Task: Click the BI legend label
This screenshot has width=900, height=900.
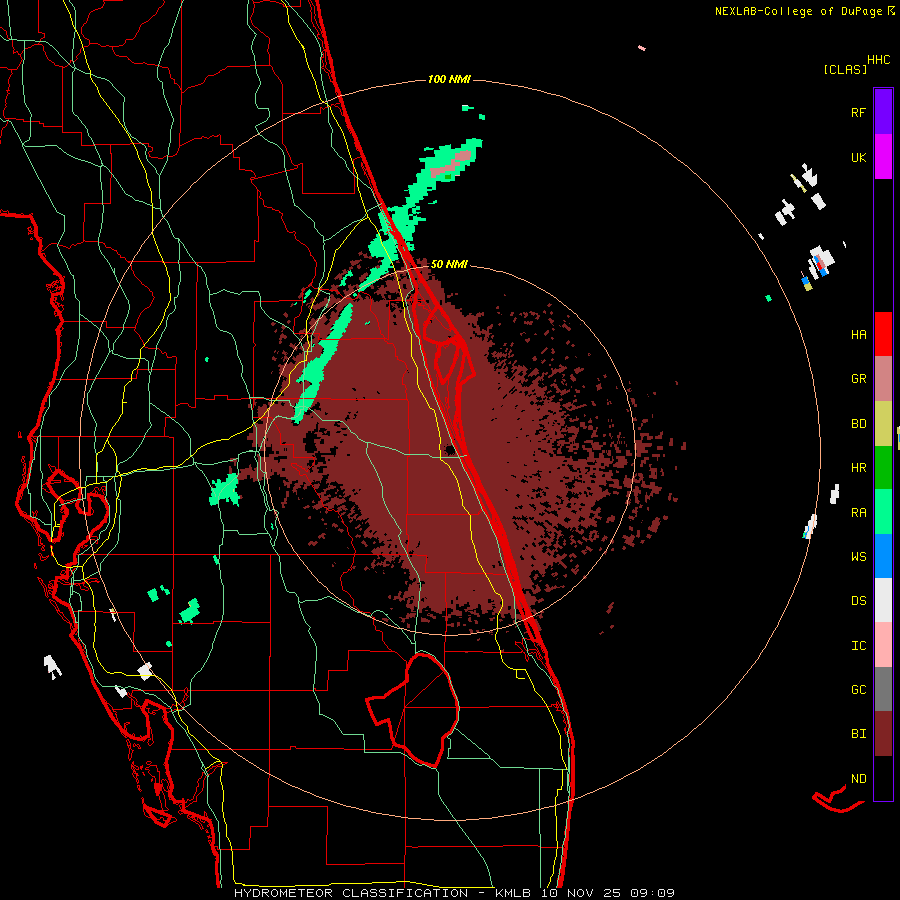Action: point(858,734)
